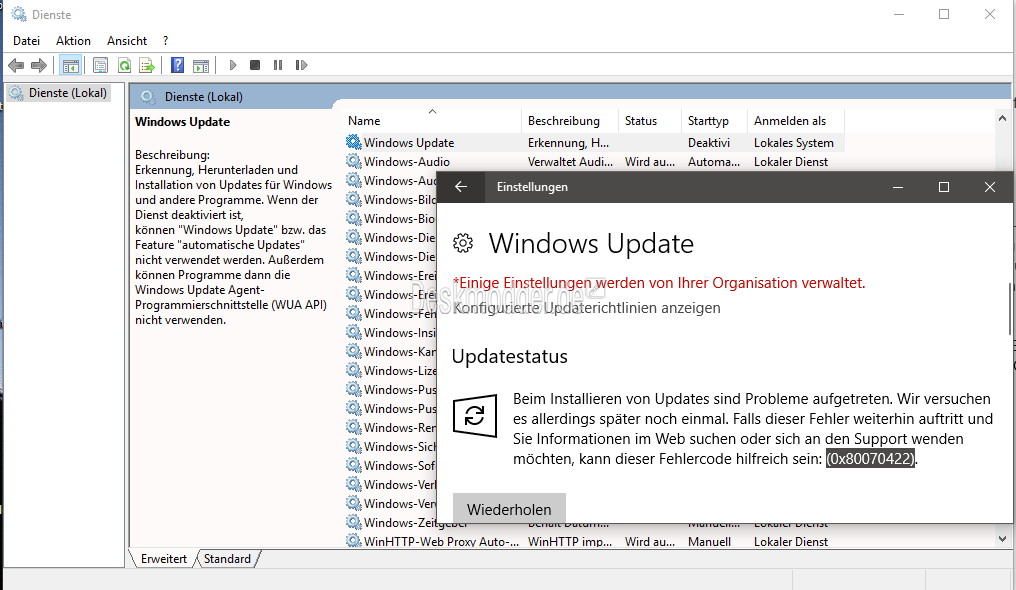1016x590 pixels.
Task: Click 'Erkennung, H...' description cell
Action: 568,142
